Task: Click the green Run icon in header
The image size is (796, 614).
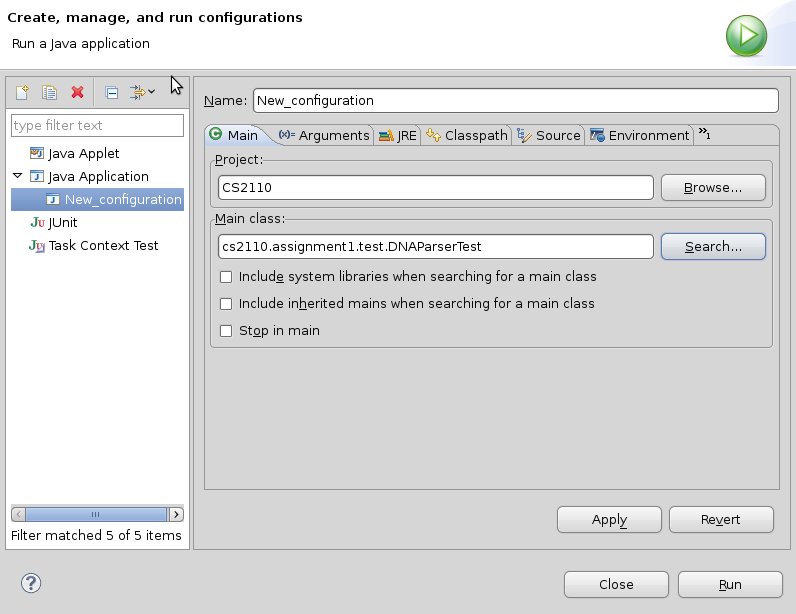Action: click(x=746, y=37)
